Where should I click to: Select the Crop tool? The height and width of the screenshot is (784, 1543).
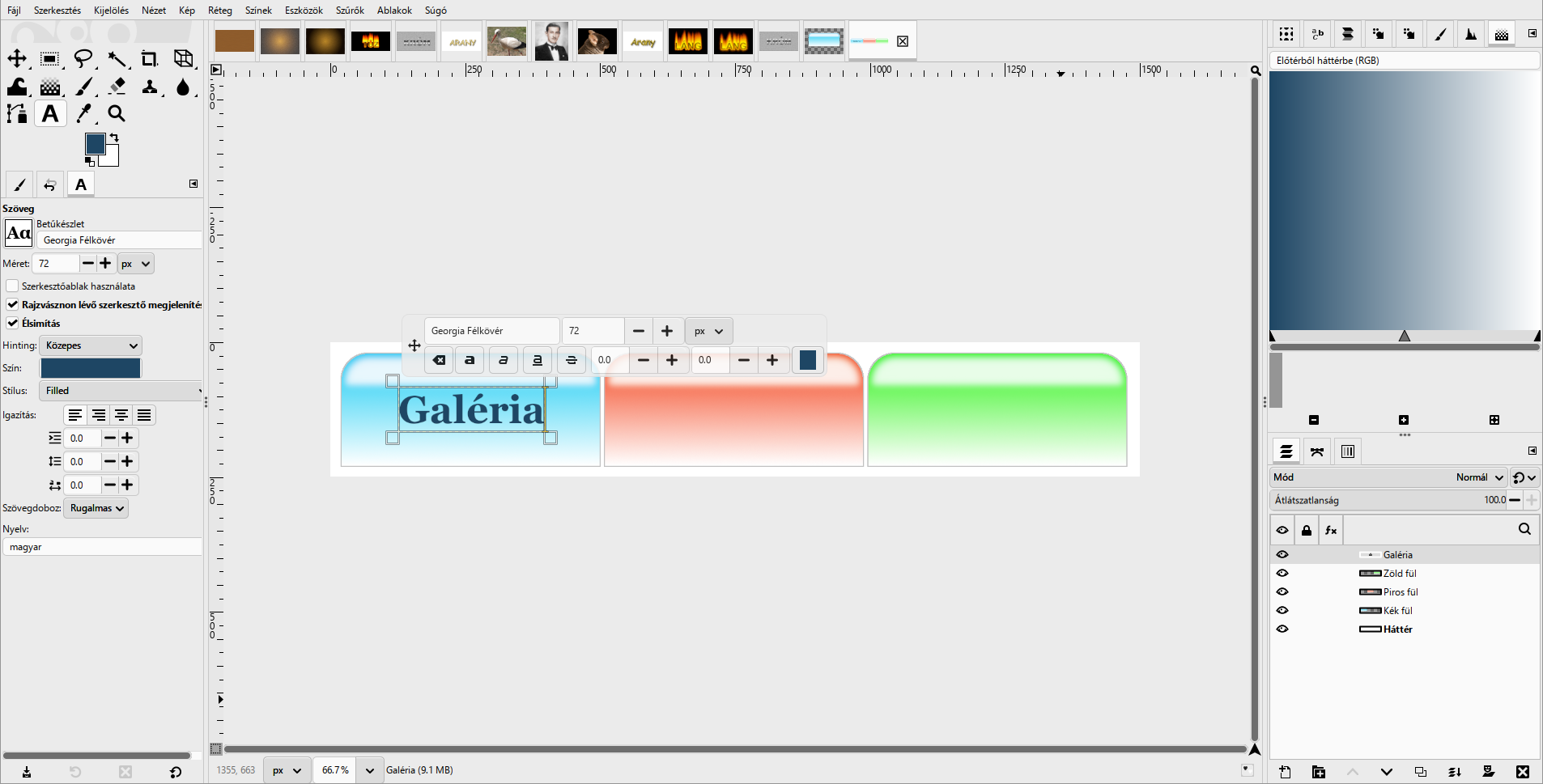tap(150, 58)
